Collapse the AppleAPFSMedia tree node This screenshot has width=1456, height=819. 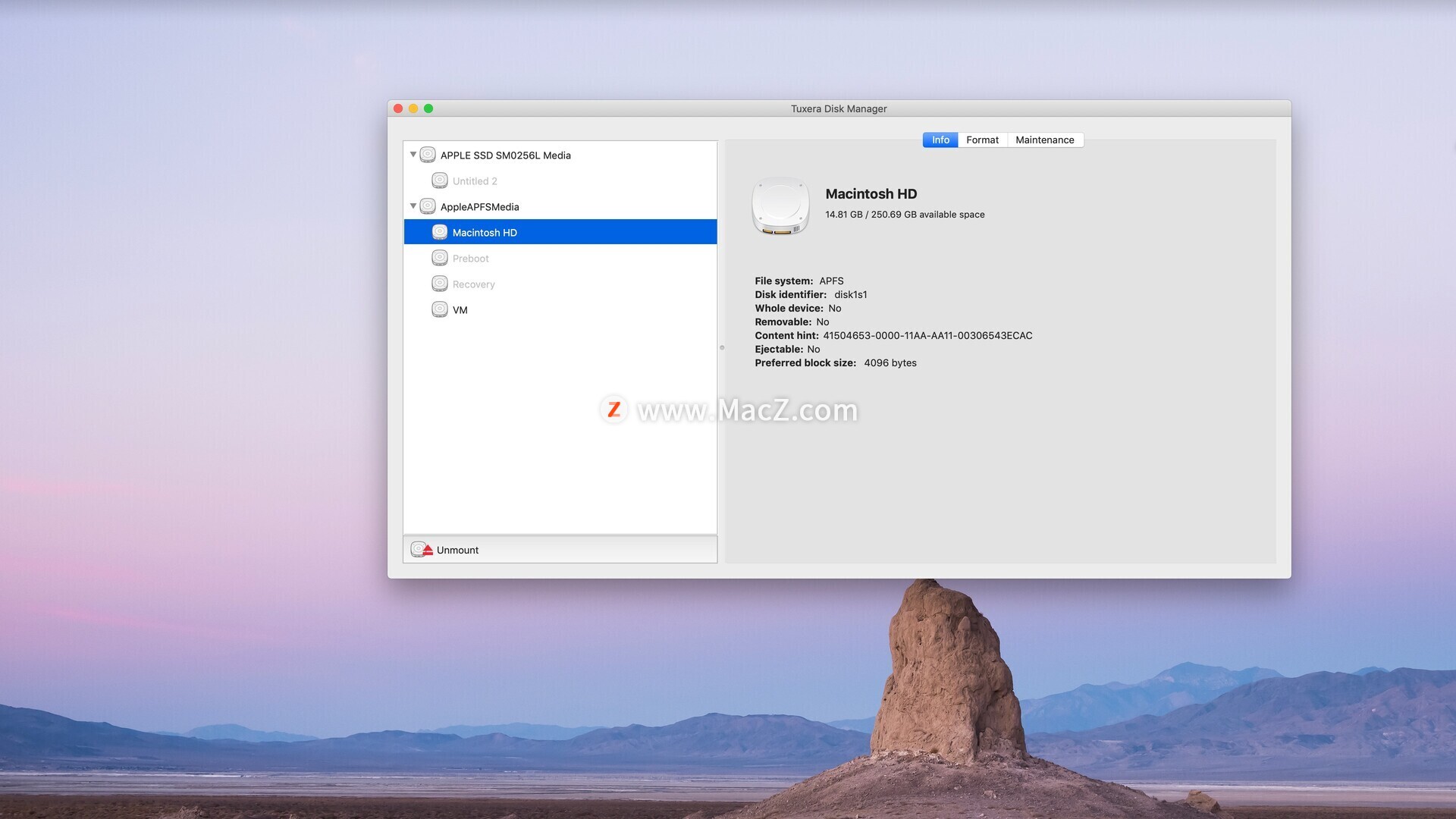click(413, 206)
